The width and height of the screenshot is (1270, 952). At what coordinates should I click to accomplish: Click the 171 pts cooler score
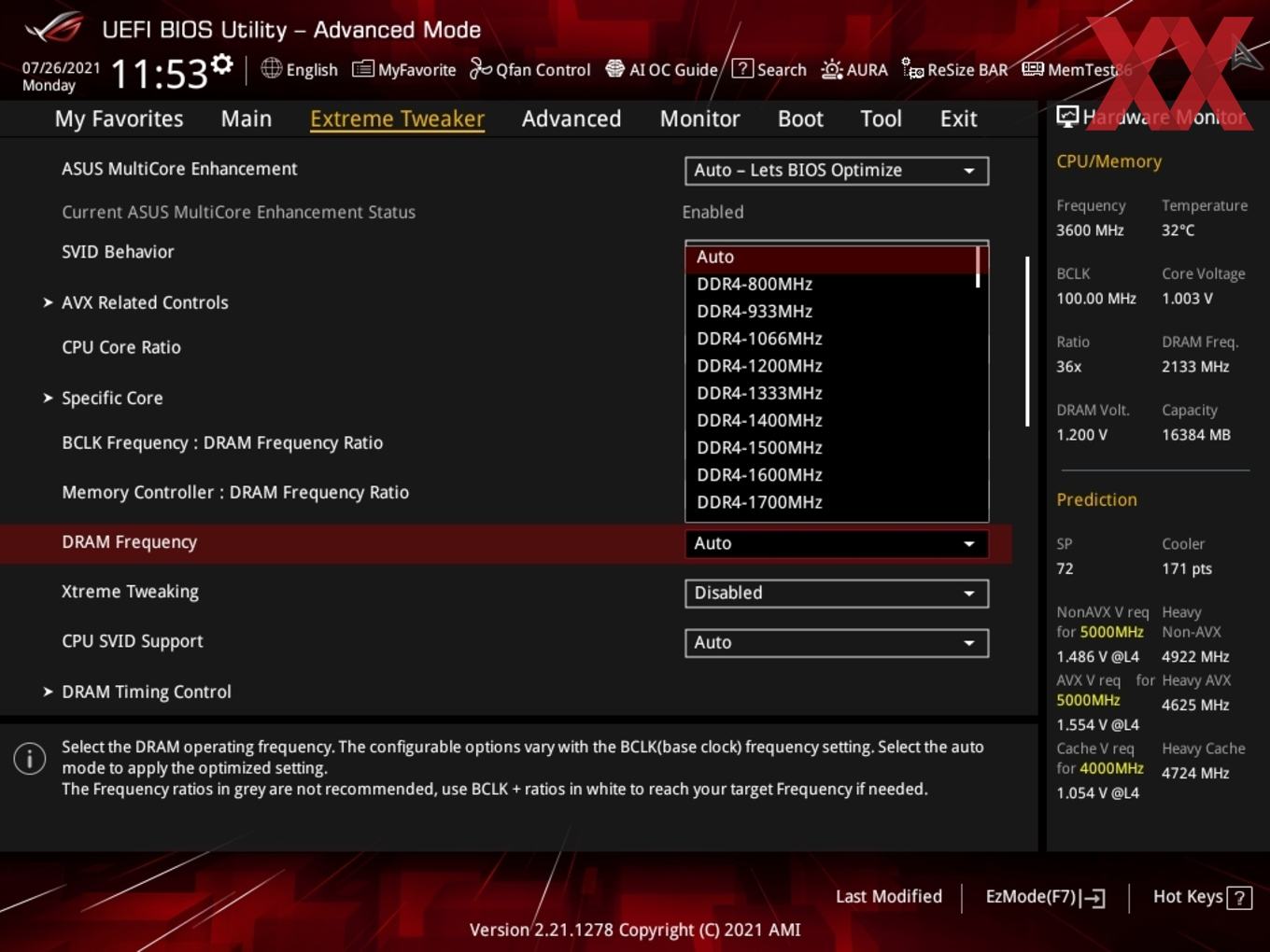click(1187, 568)
